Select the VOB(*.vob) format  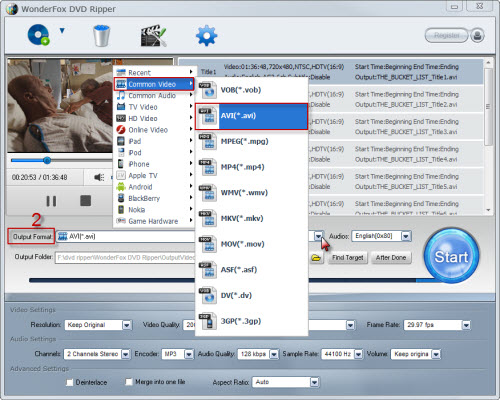click(251, 90)
